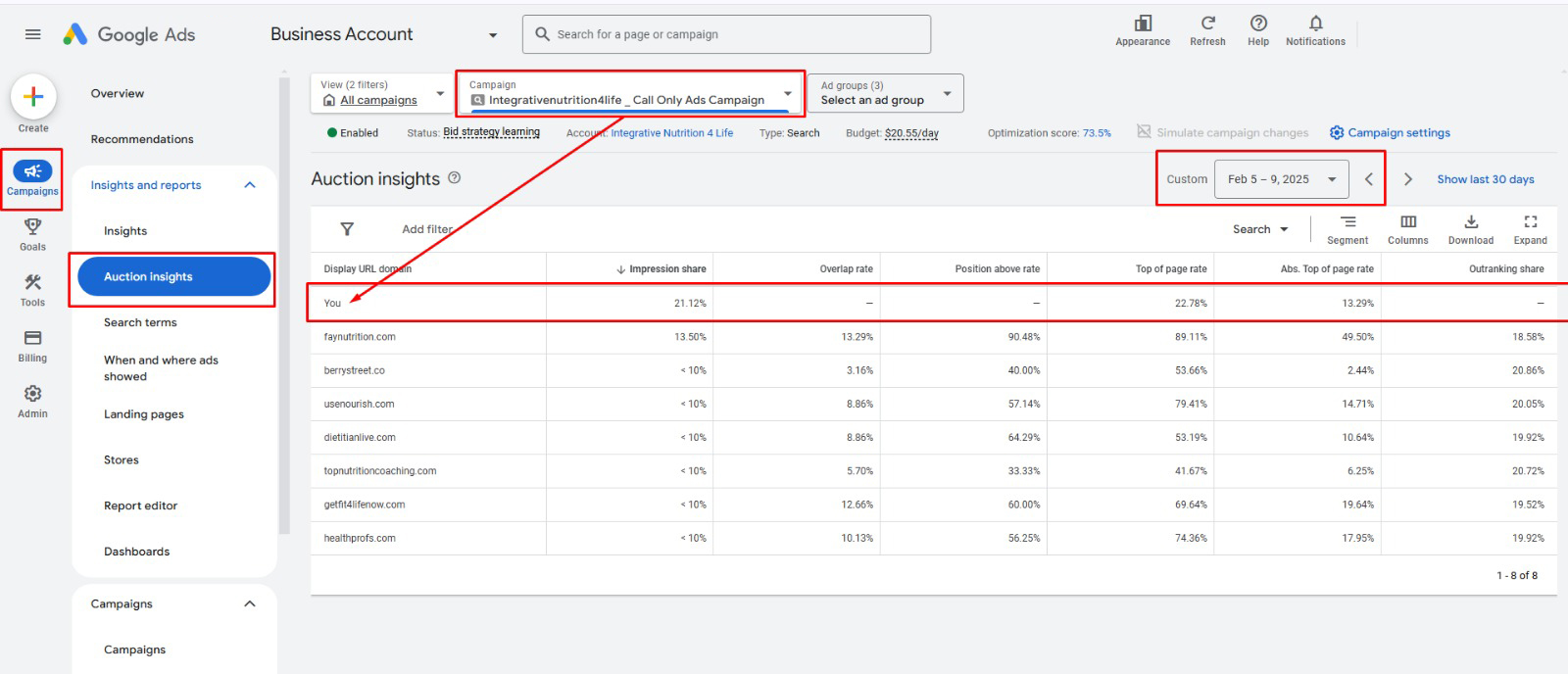Refresh the page data
1568x674 pixels.
1207,30
